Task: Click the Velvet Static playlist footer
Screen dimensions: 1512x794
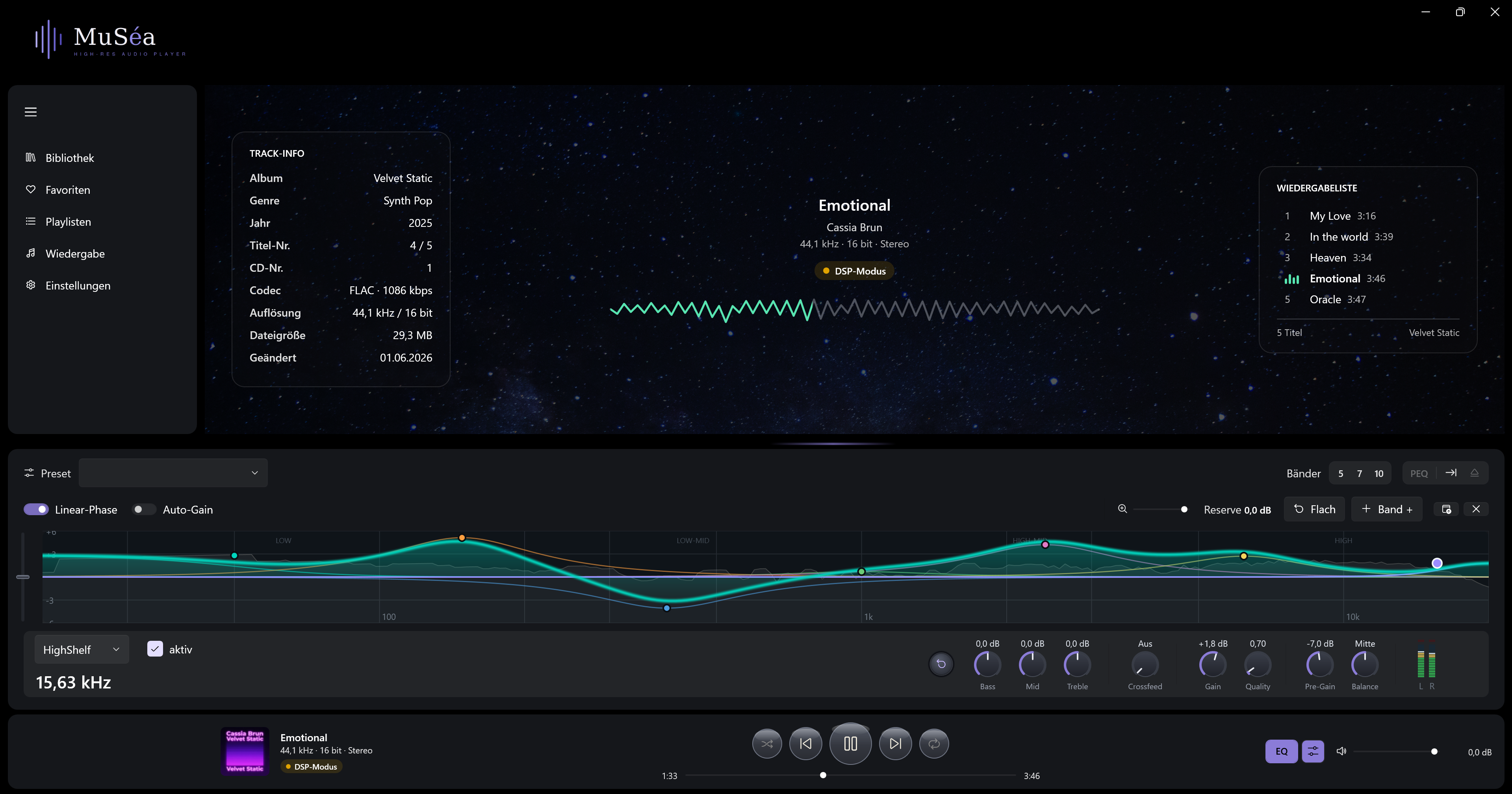Action: tap(1434, 333)
